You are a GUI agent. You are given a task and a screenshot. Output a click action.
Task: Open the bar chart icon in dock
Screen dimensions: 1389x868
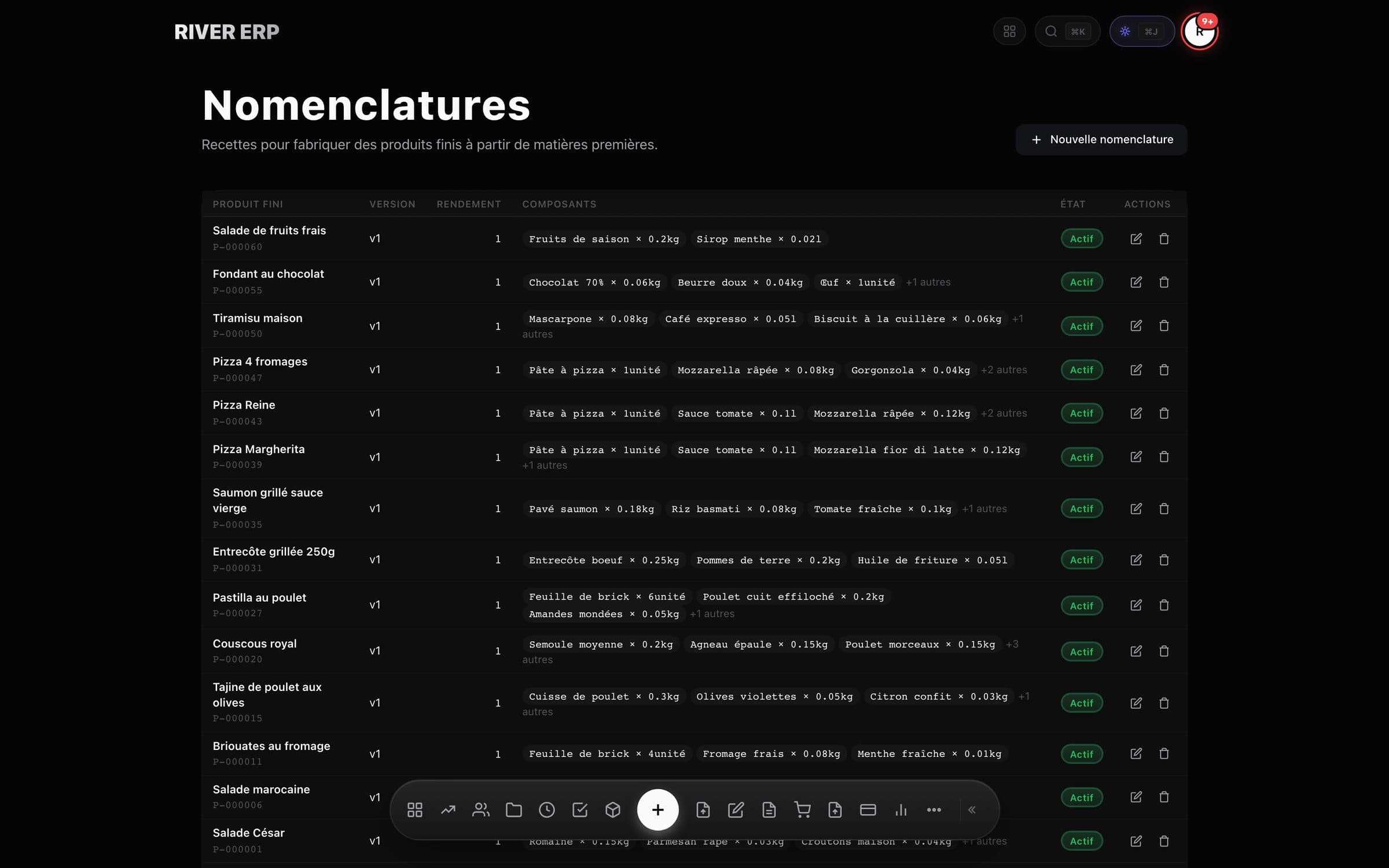pyautogui.click(x=901, y=810)
